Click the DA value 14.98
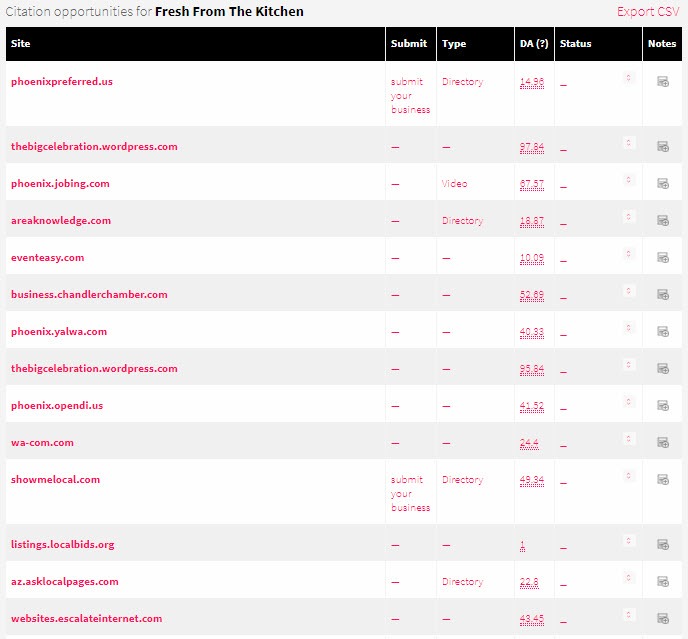The height and width of the screenshot is (639, 688). [532, 82]
